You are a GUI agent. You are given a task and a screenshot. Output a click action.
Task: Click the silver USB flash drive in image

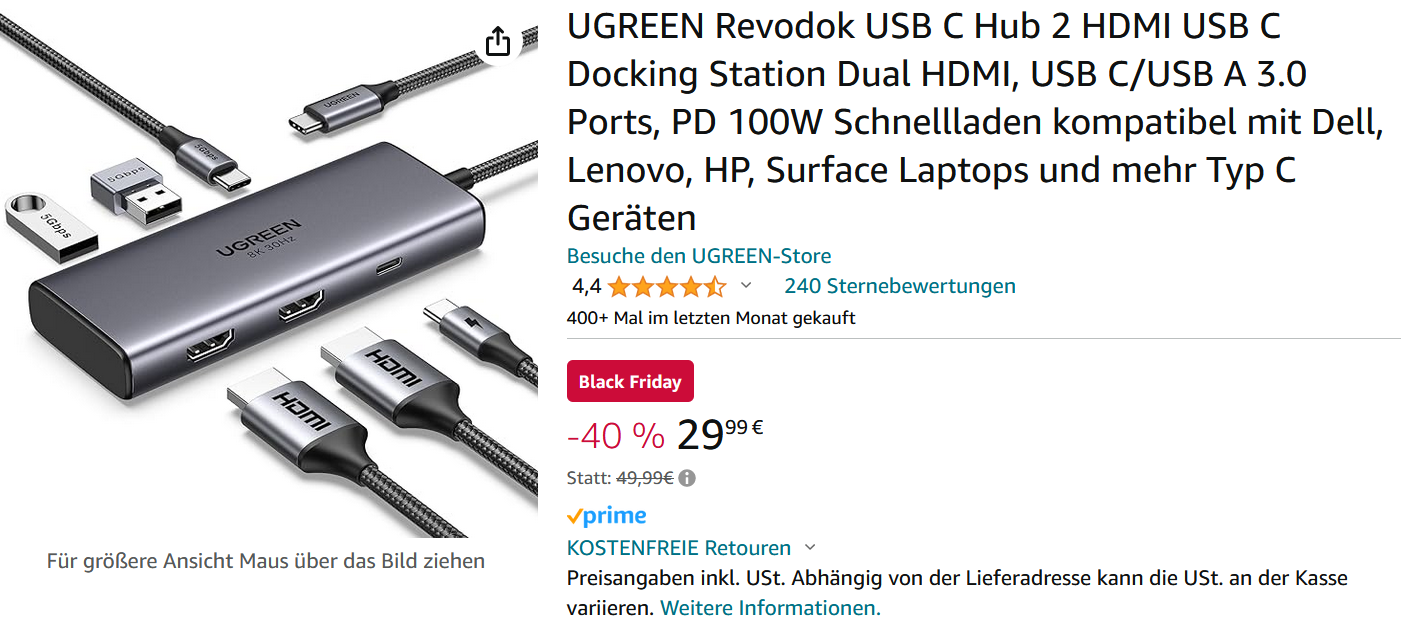[53, 222]
